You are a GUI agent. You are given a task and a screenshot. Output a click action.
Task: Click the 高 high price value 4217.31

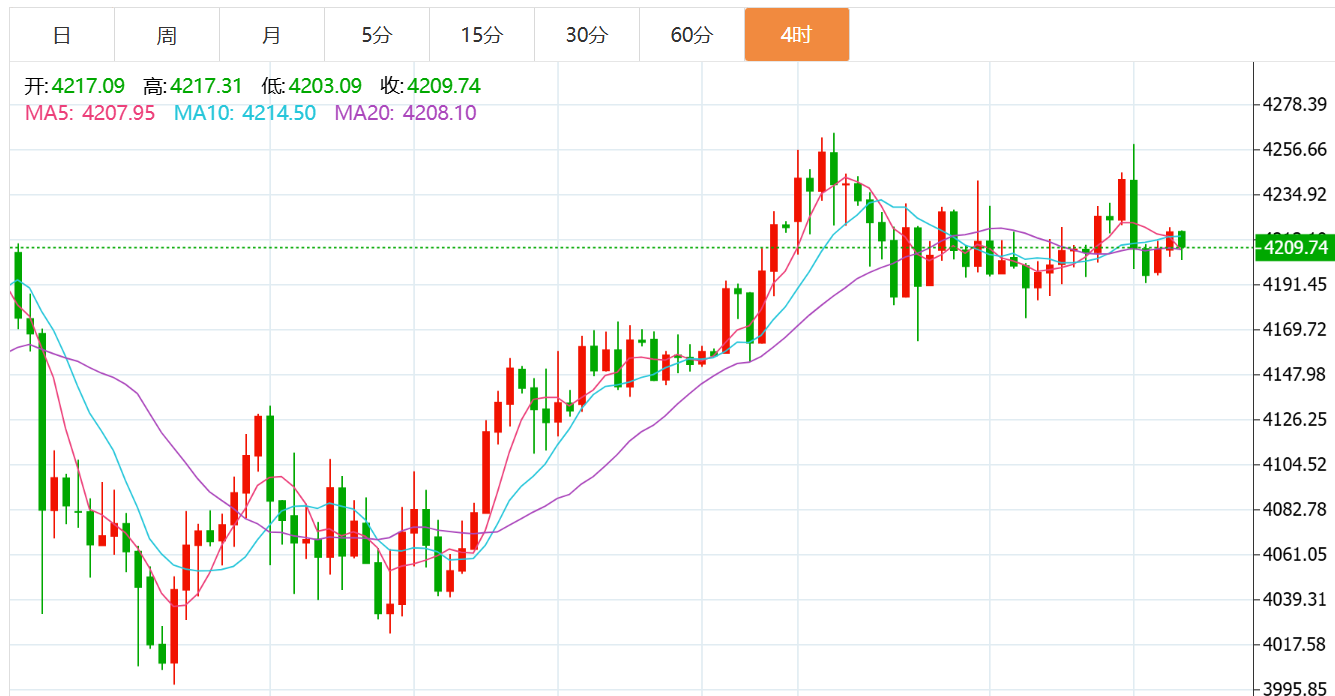pyautogui.click(x=207, y=86)
